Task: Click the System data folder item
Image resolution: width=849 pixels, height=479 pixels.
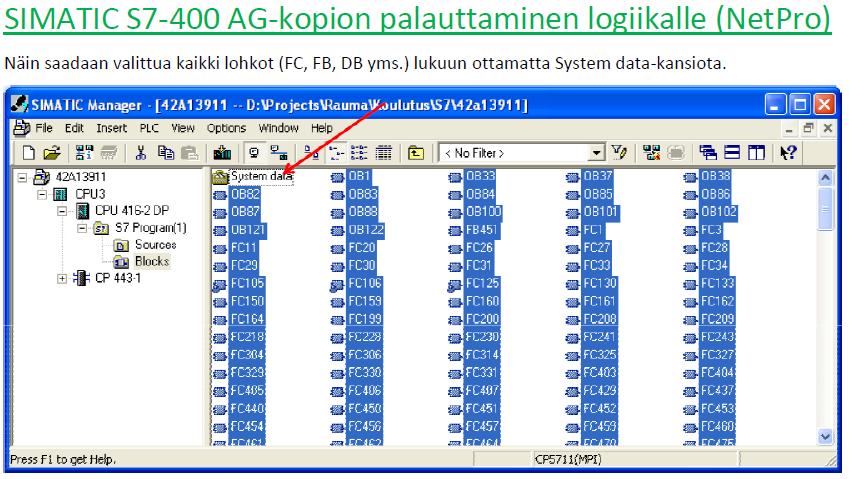Action: [x=261, y=176]
